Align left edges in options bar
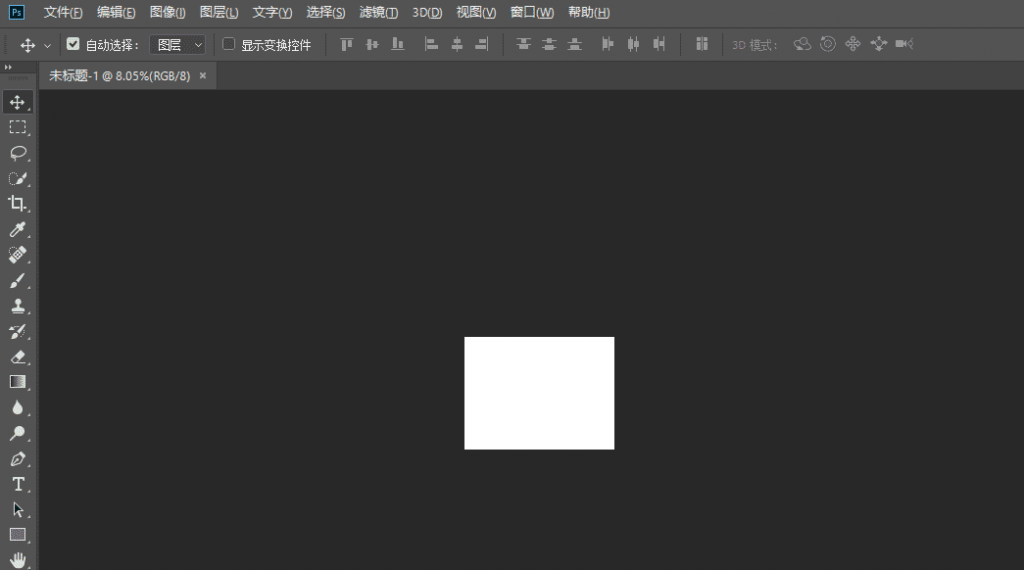The height and width of the screenshot is (570, 1024). [431, 44]
